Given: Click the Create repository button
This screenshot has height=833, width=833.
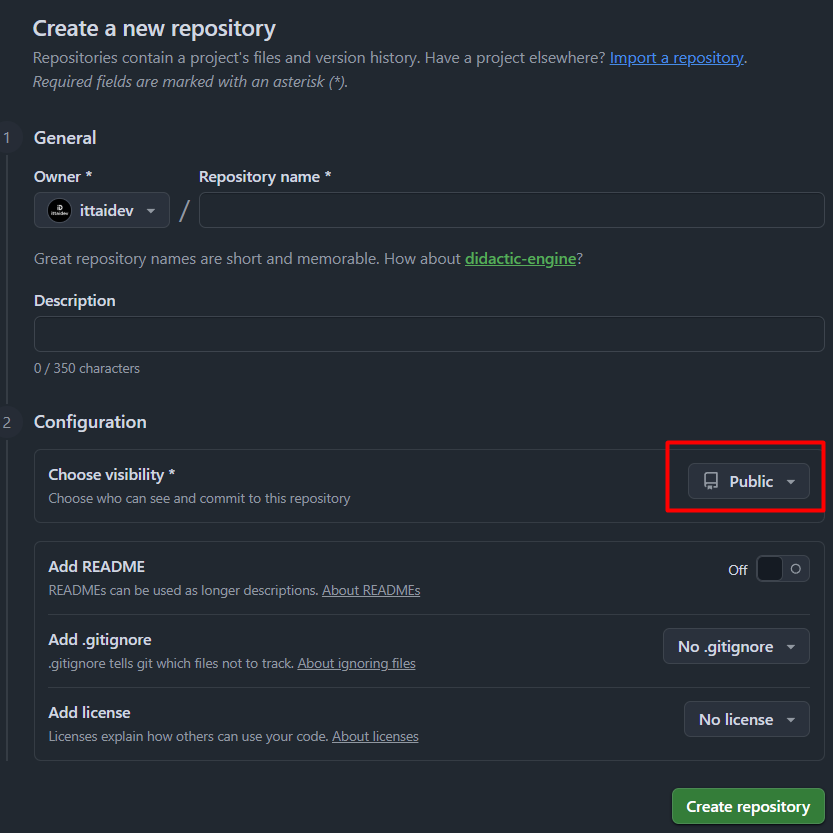Looking at the screenshot, I should 747,806.
